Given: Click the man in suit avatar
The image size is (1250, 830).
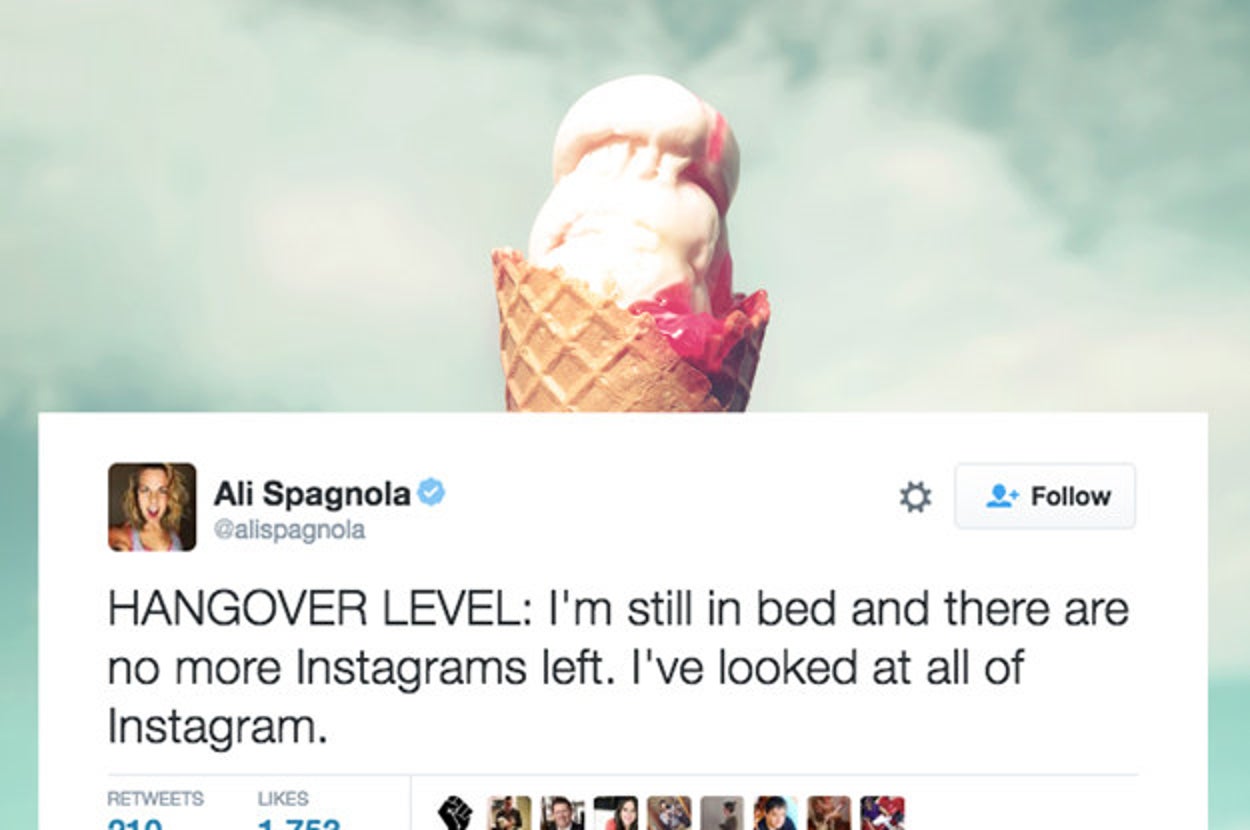Looking at the screenshot, I should click(562, 813).
